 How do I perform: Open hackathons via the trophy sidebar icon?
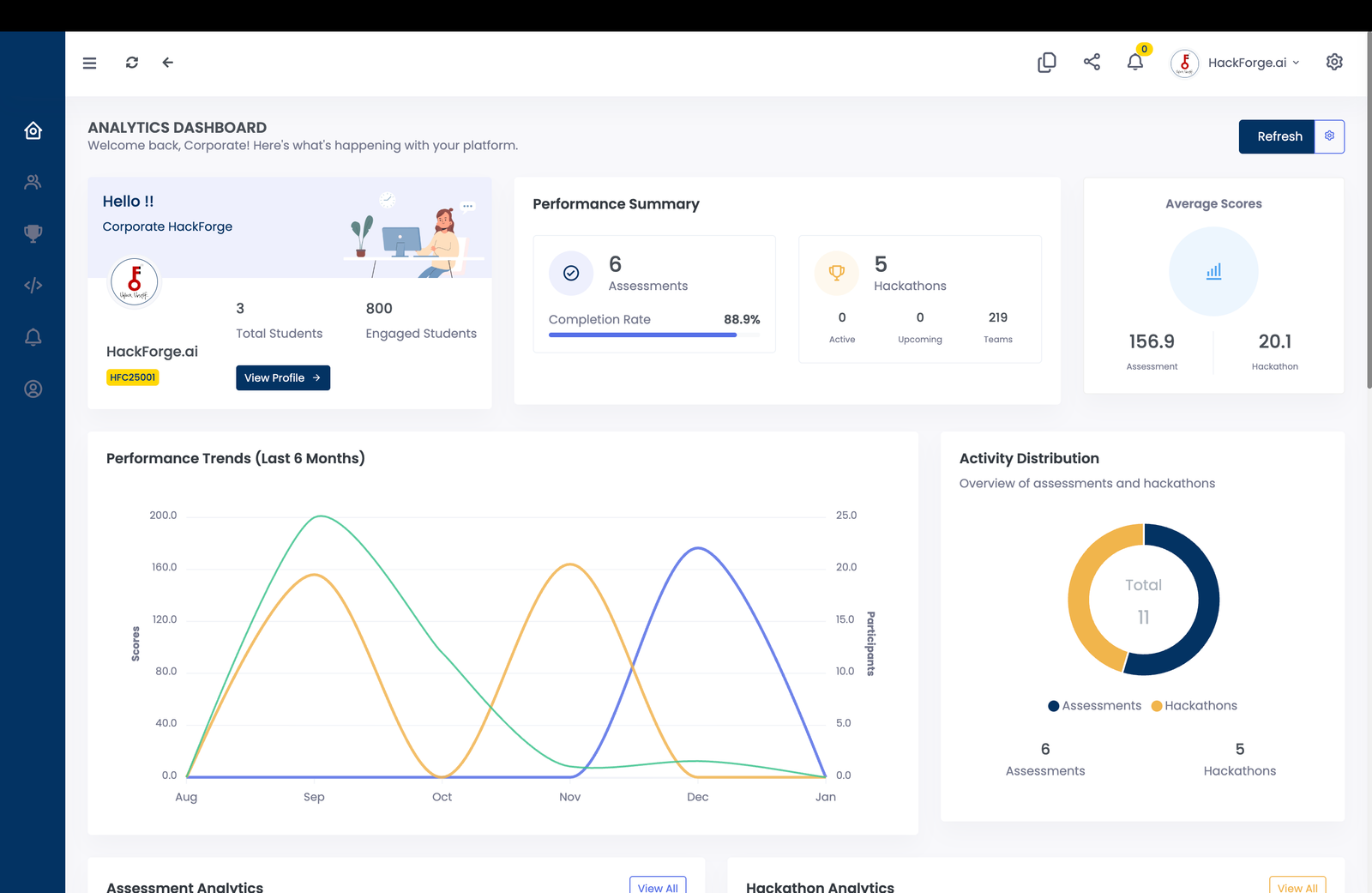point(33,233)
